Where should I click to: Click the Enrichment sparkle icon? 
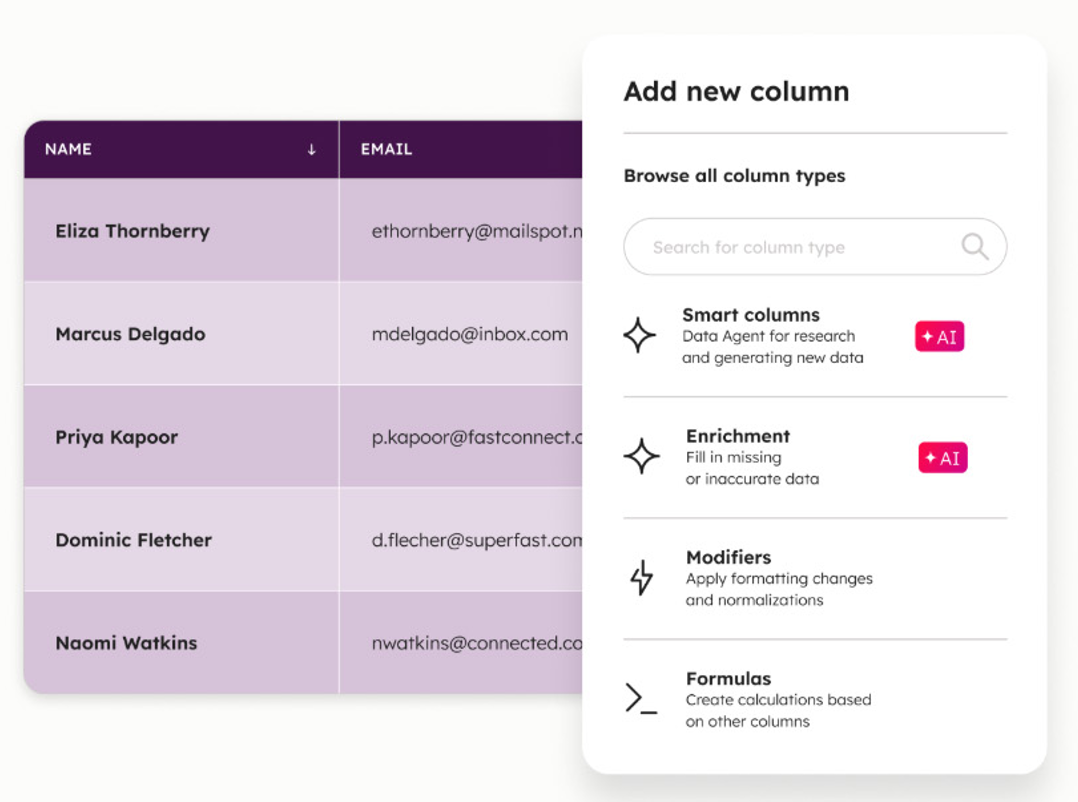[641, 456]
